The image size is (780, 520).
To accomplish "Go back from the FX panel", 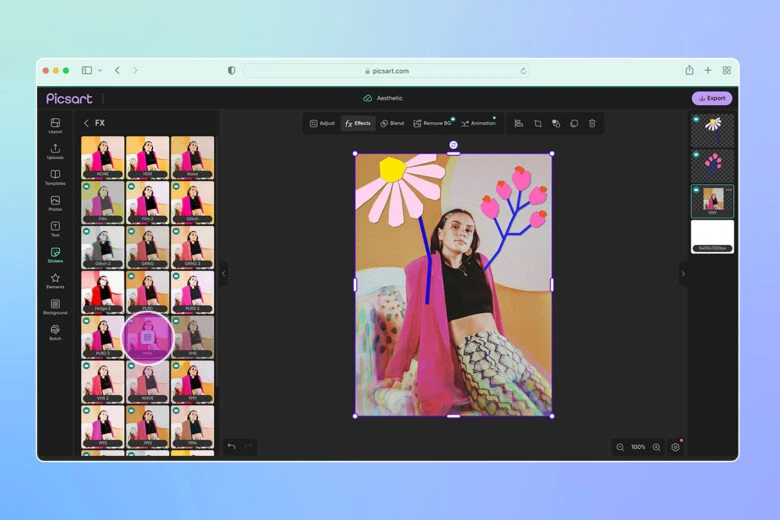I will coord(86,123).
